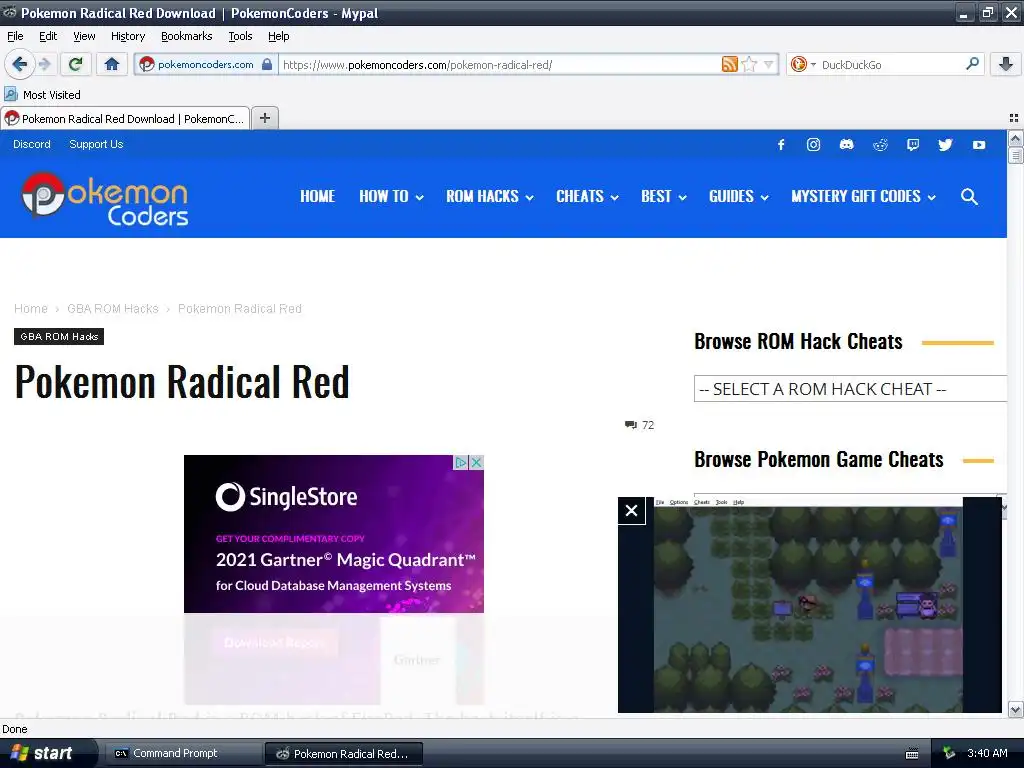Open the YouTube social icon
Viewport: 1024px width, 768px height.
(x=978, y=144)
